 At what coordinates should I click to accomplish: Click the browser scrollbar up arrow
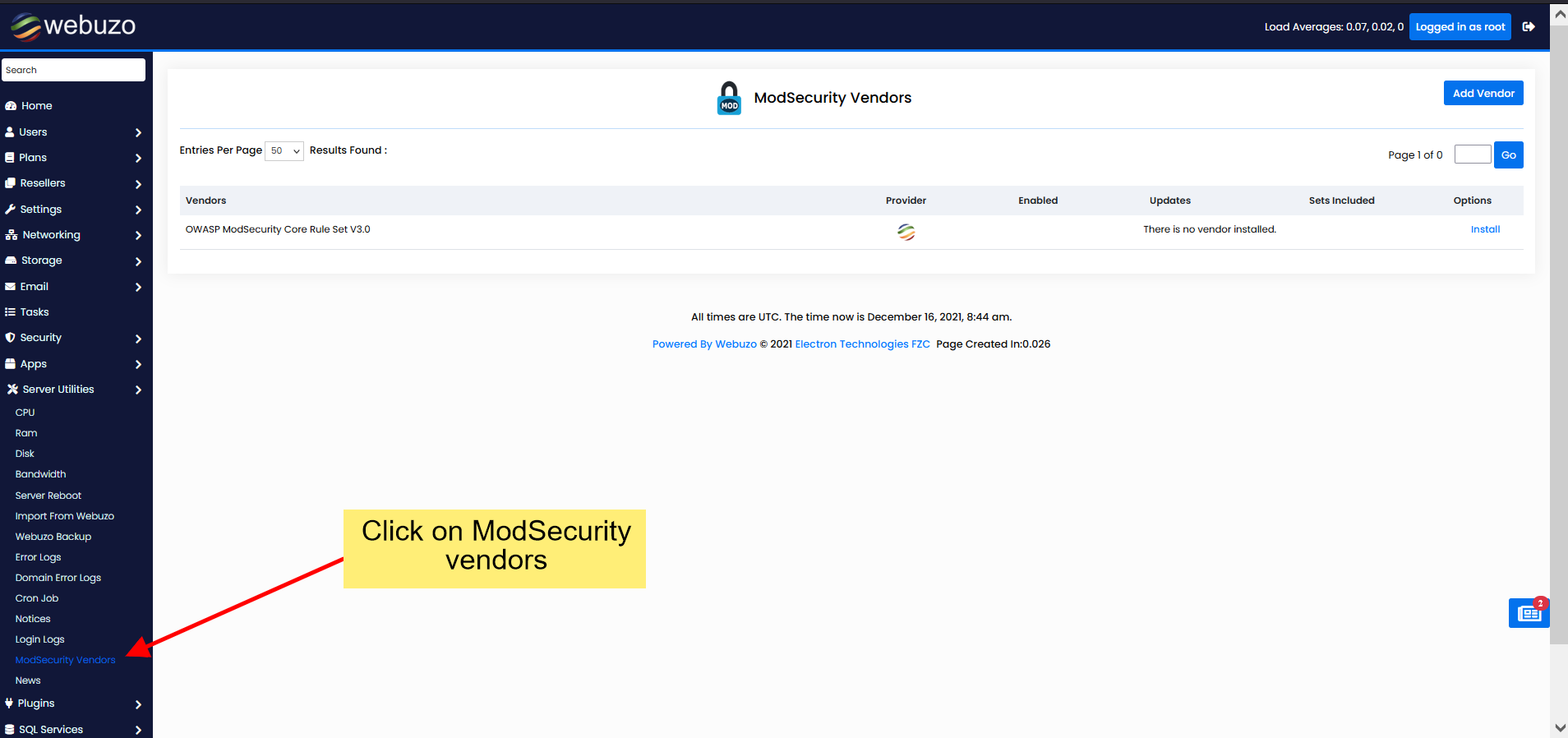(x=1560, y=13)
